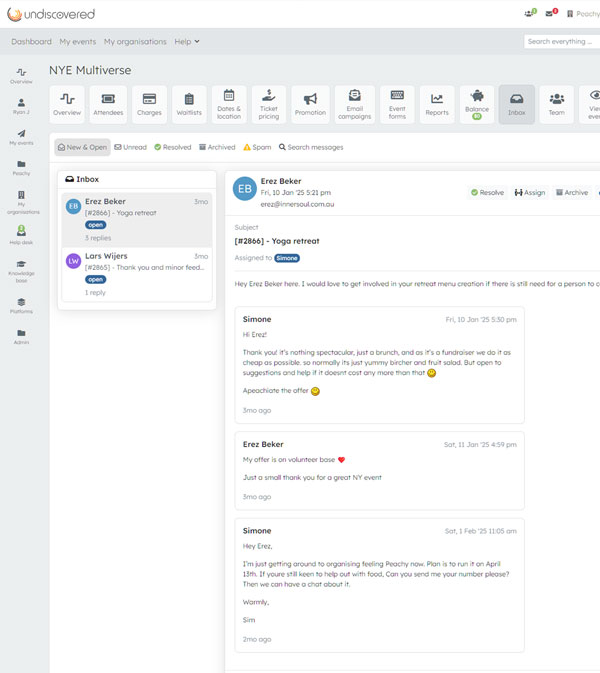600x673 pixels.
Task: Select the Inbox toolbar button
Action: [517, 104]
